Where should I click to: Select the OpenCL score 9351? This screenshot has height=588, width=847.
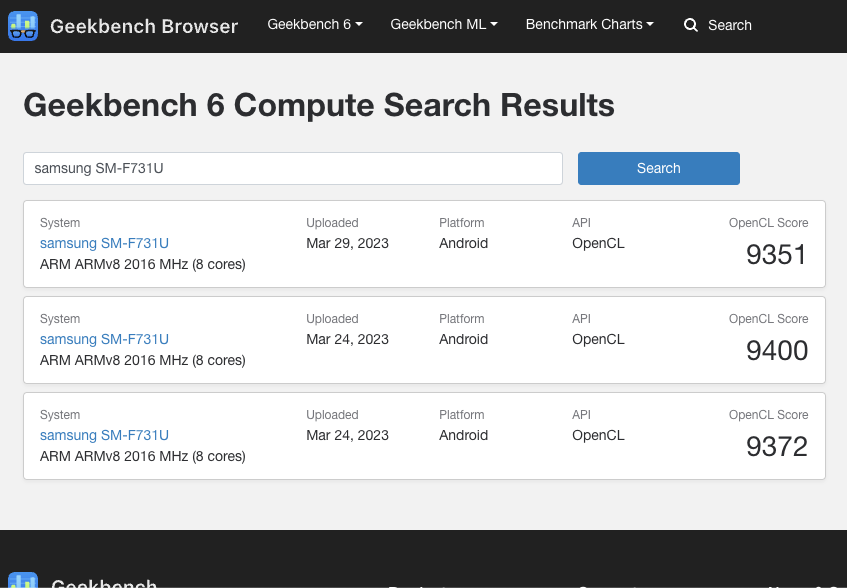click(776, 255)
